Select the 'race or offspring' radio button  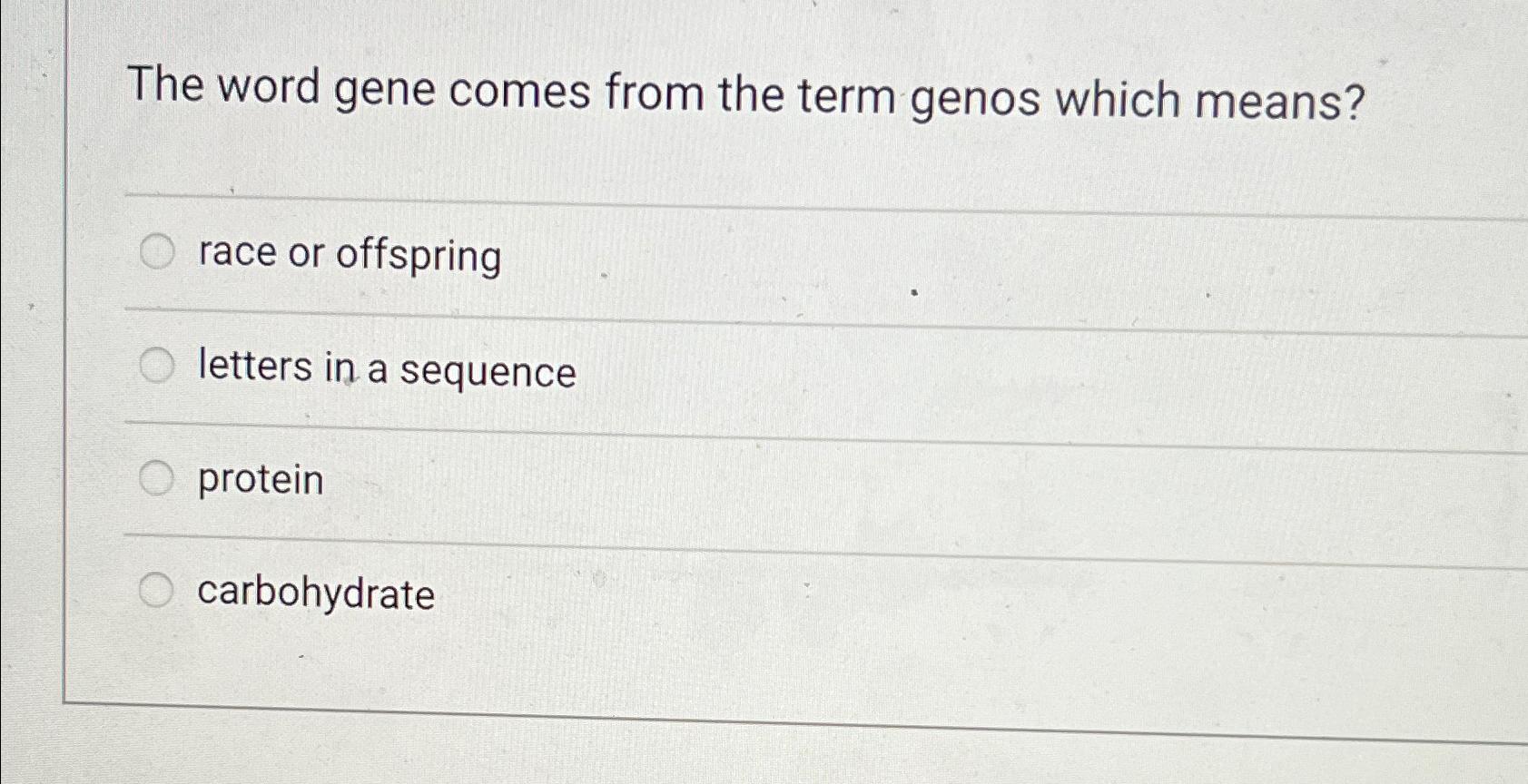pyautogui.click(x=157, y=252)
